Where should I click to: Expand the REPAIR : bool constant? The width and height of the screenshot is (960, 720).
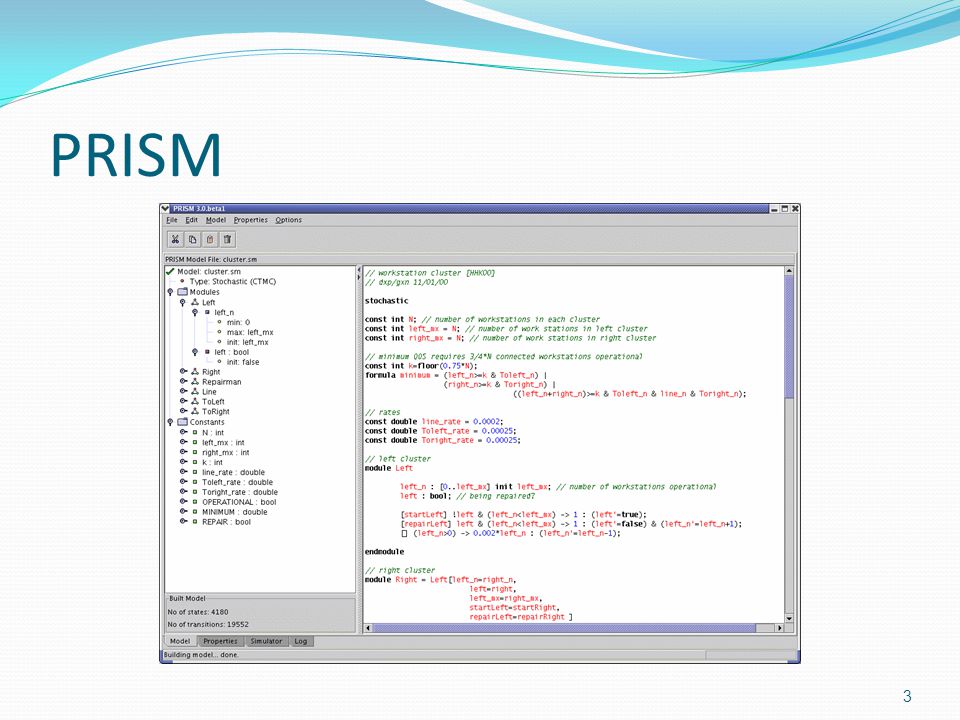click(183, 522)
